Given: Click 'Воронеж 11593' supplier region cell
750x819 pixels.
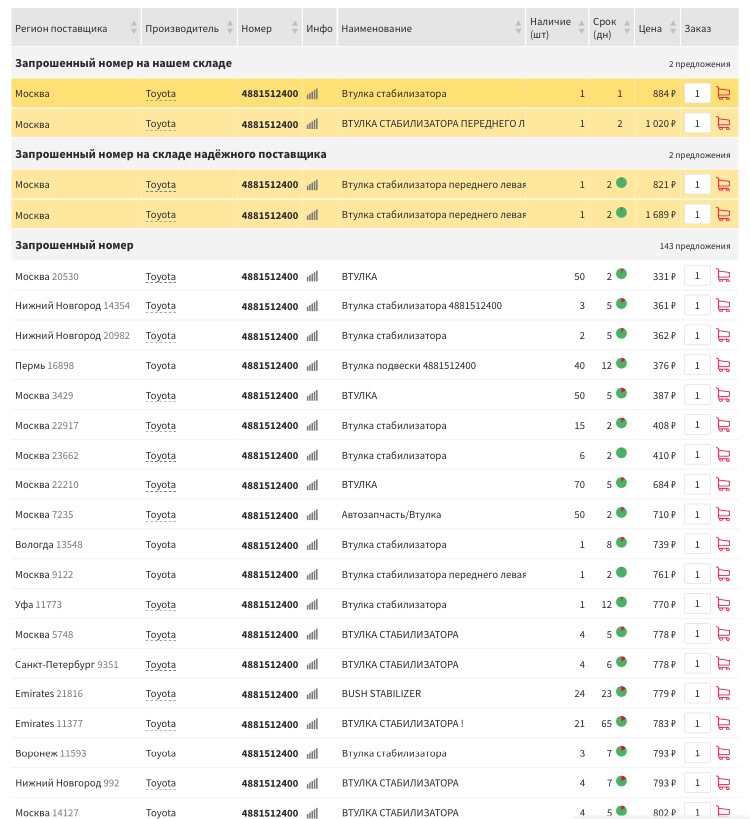Looking at the screenshot, I should [51, 754].
